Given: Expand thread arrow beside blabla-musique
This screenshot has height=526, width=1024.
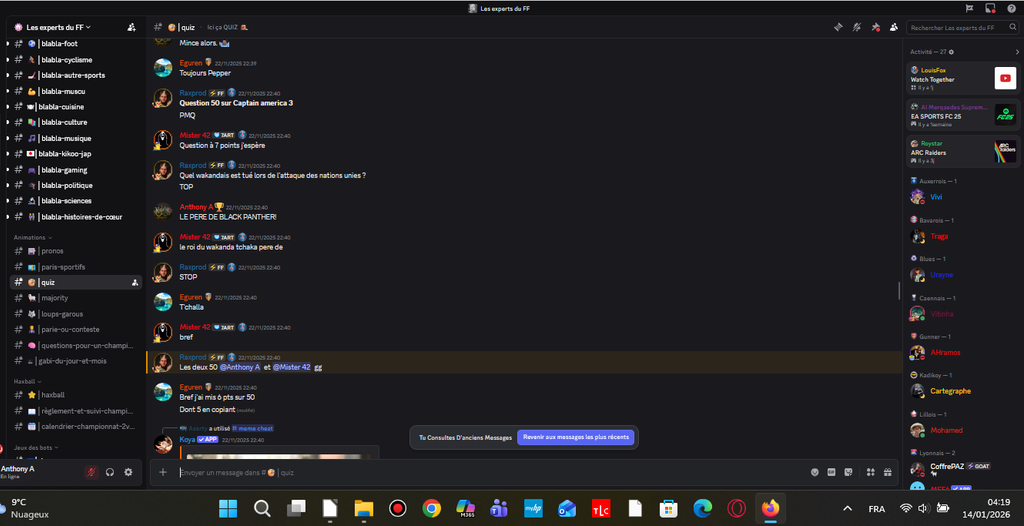Looking at the screenshot, I should tap(7, 138).
